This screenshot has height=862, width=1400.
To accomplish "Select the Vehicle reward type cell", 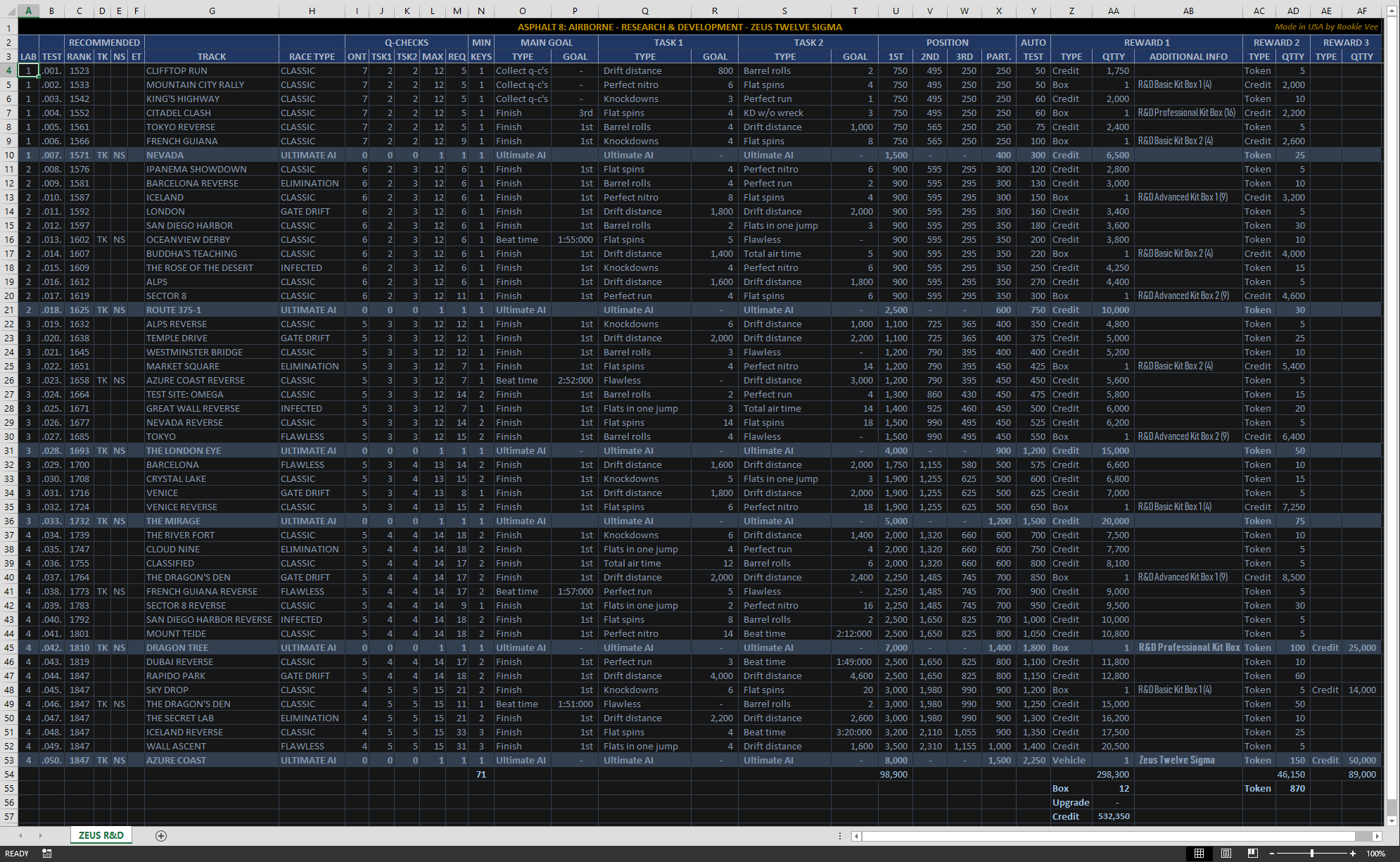I will point(1071,760).
